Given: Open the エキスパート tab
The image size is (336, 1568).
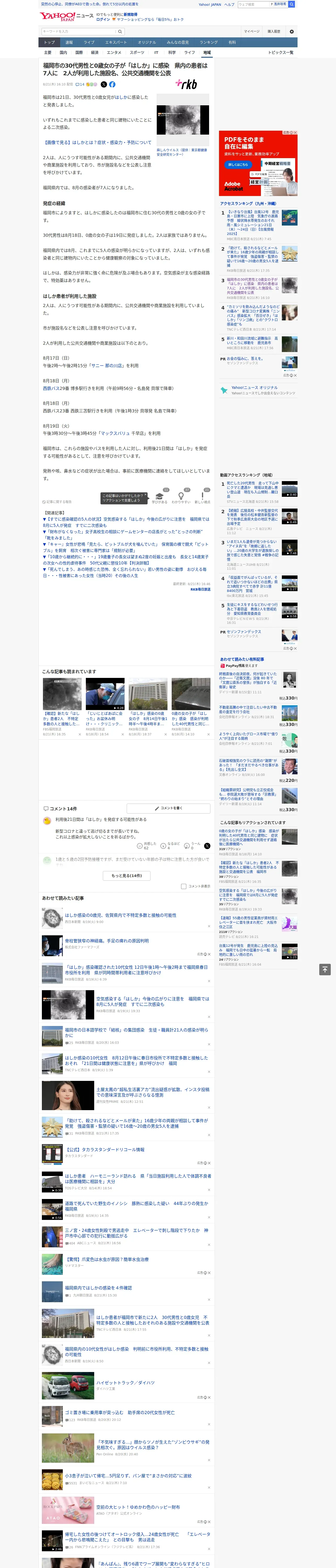Looking at the screenshot, I should pyautogui.click(x=116, y=43).
